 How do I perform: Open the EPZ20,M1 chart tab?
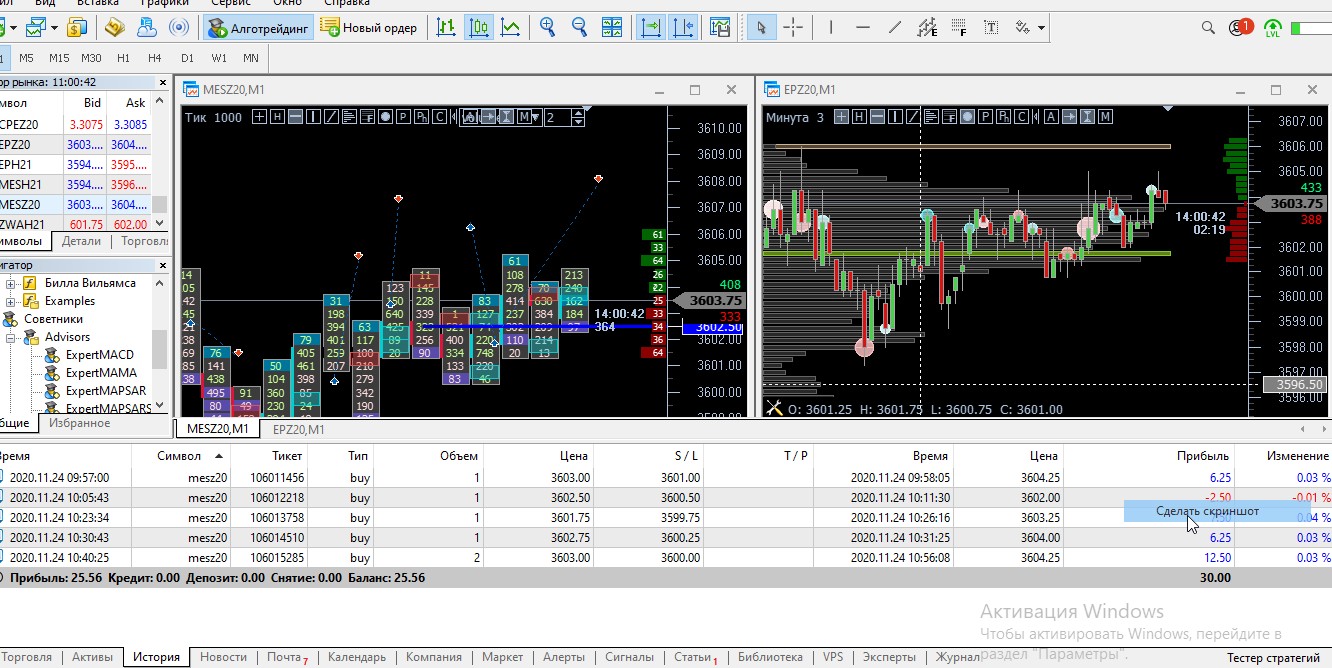tap(298, 429)
